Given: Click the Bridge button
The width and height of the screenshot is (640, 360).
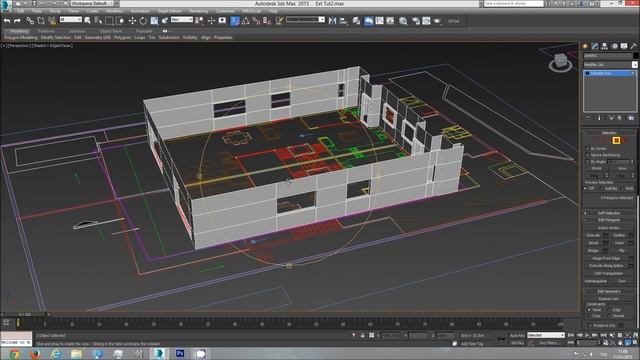Looking at the screenshot, I should 593,251.
